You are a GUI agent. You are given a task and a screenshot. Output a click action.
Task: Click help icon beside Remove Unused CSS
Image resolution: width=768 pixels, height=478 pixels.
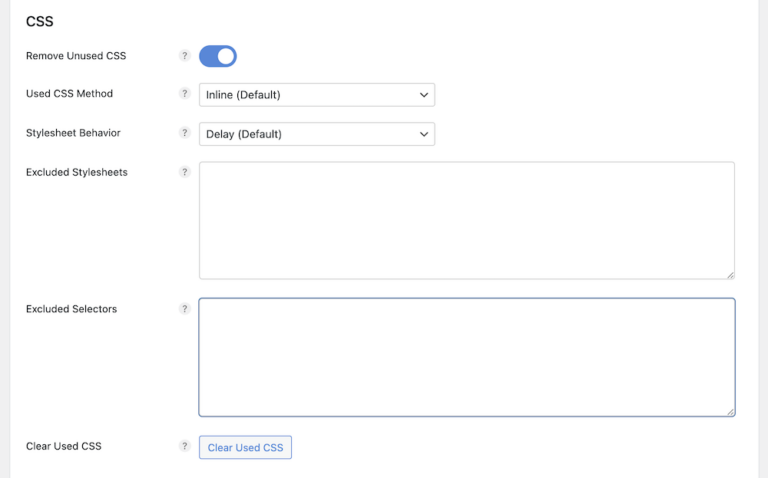(x=184, y=56)
